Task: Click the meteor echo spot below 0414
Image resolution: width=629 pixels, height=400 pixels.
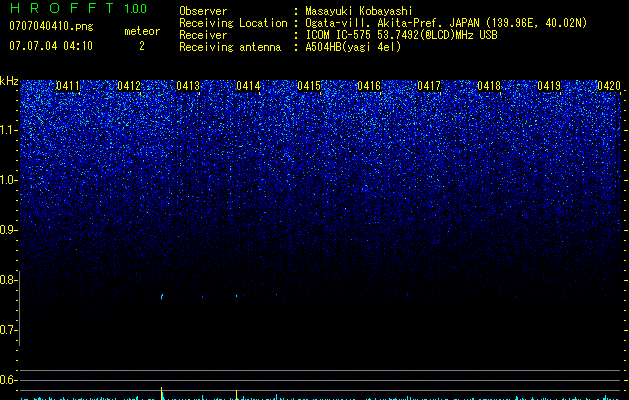Action: (x=237, y=296)
